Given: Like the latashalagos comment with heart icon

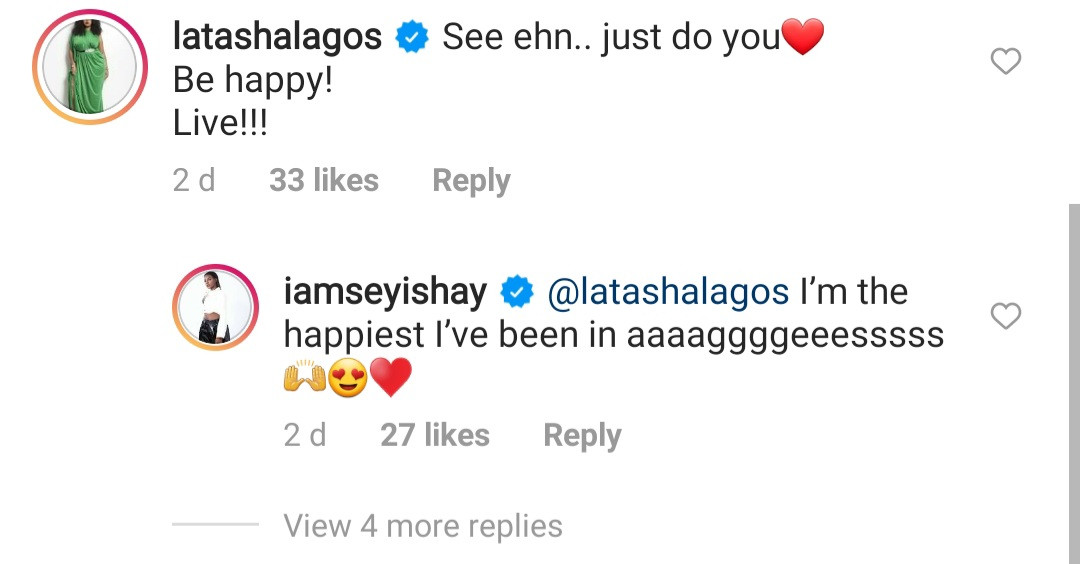Looking at the screenshot, I should coord(1006,61).
